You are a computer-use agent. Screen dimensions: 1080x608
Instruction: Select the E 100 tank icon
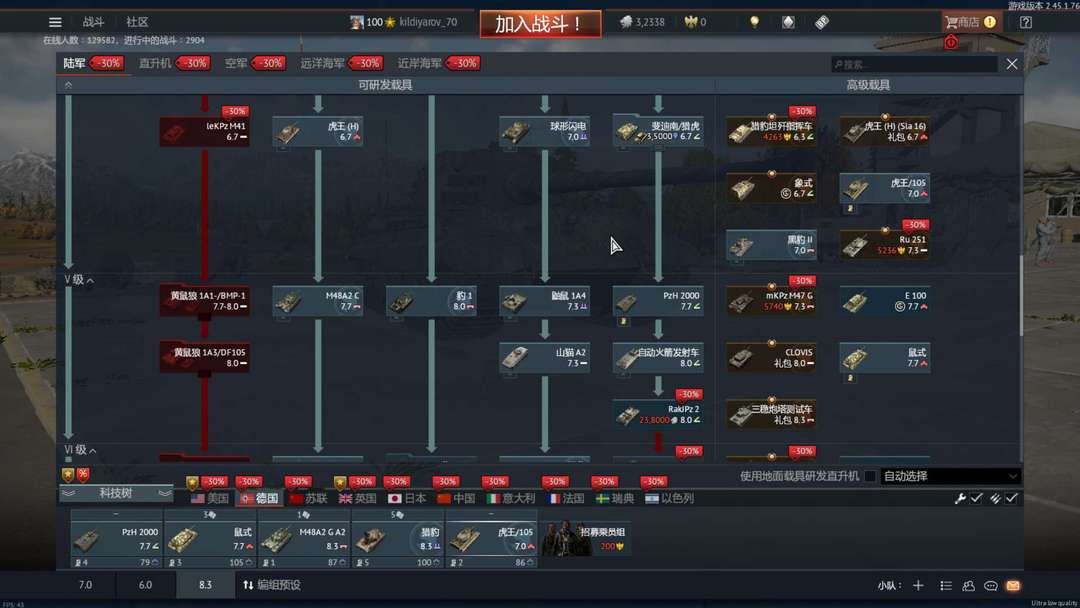pos(884,301)
